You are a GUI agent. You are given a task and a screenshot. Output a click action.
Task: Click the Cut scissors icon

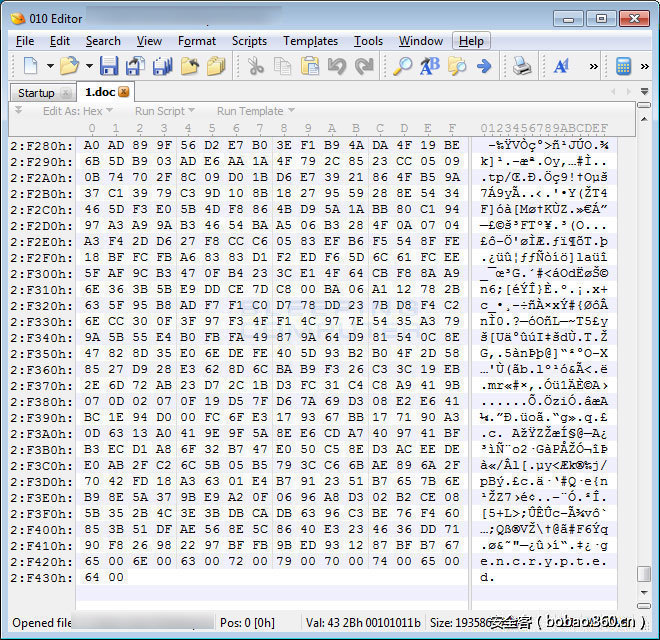255,66
